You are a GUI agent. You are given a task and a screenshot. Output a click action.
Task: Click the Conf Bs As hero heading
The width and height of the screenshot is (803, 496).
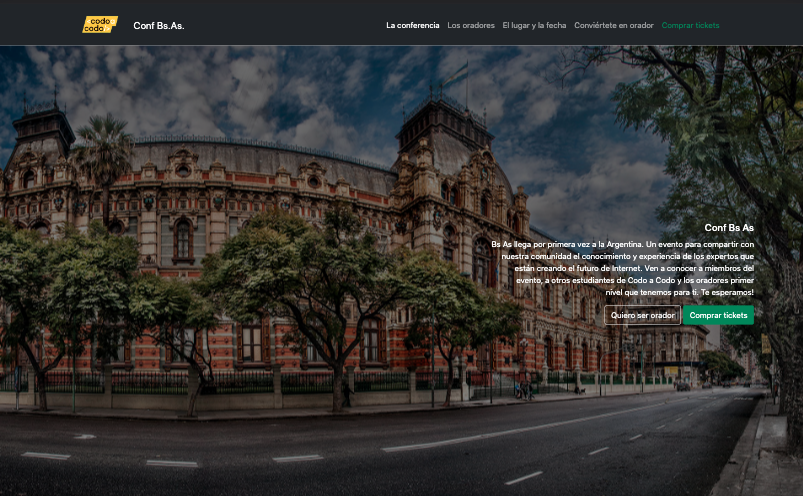pyautogui.click(x=729, y=228)
